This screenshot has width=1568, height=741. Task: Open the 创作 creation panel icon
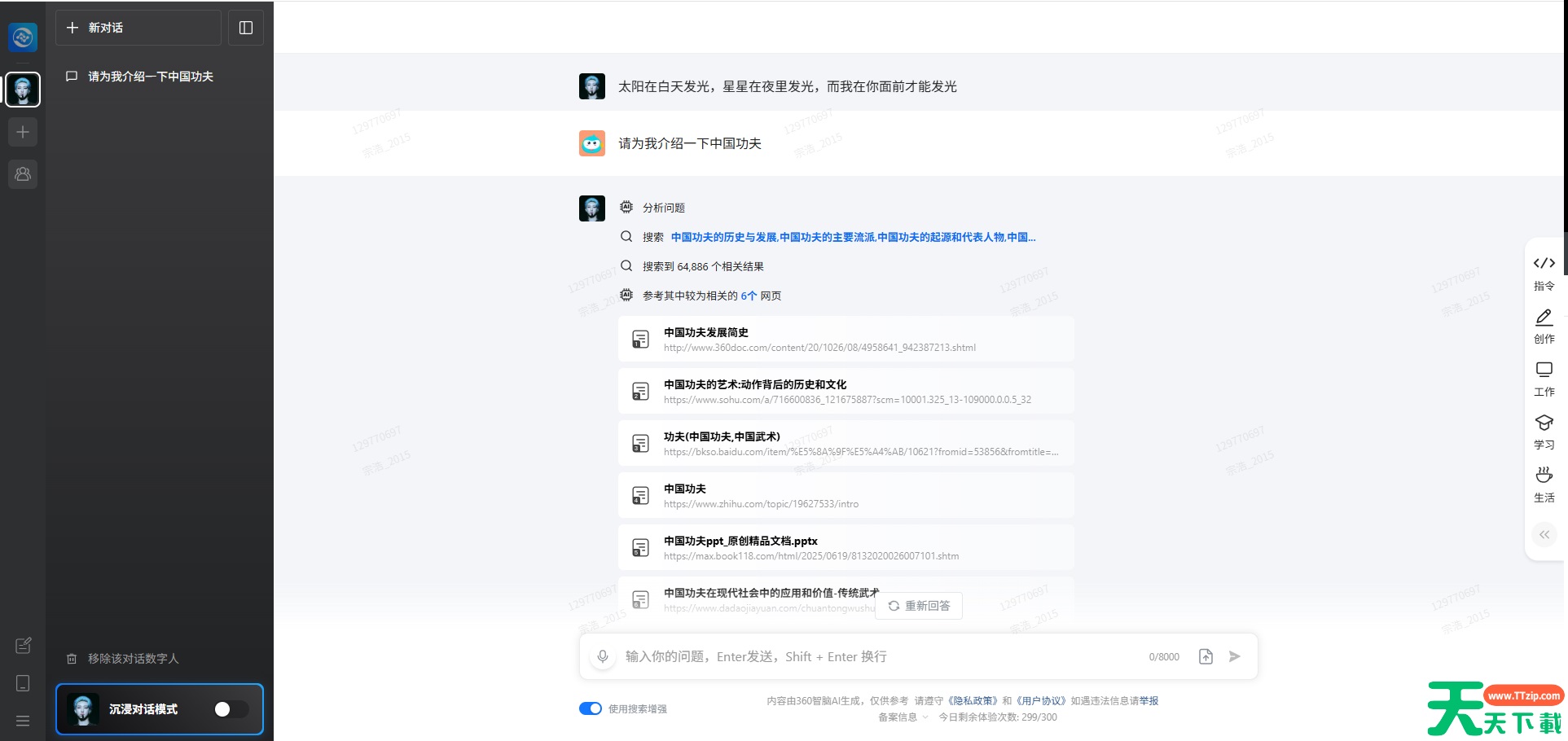pos(1544,325)
